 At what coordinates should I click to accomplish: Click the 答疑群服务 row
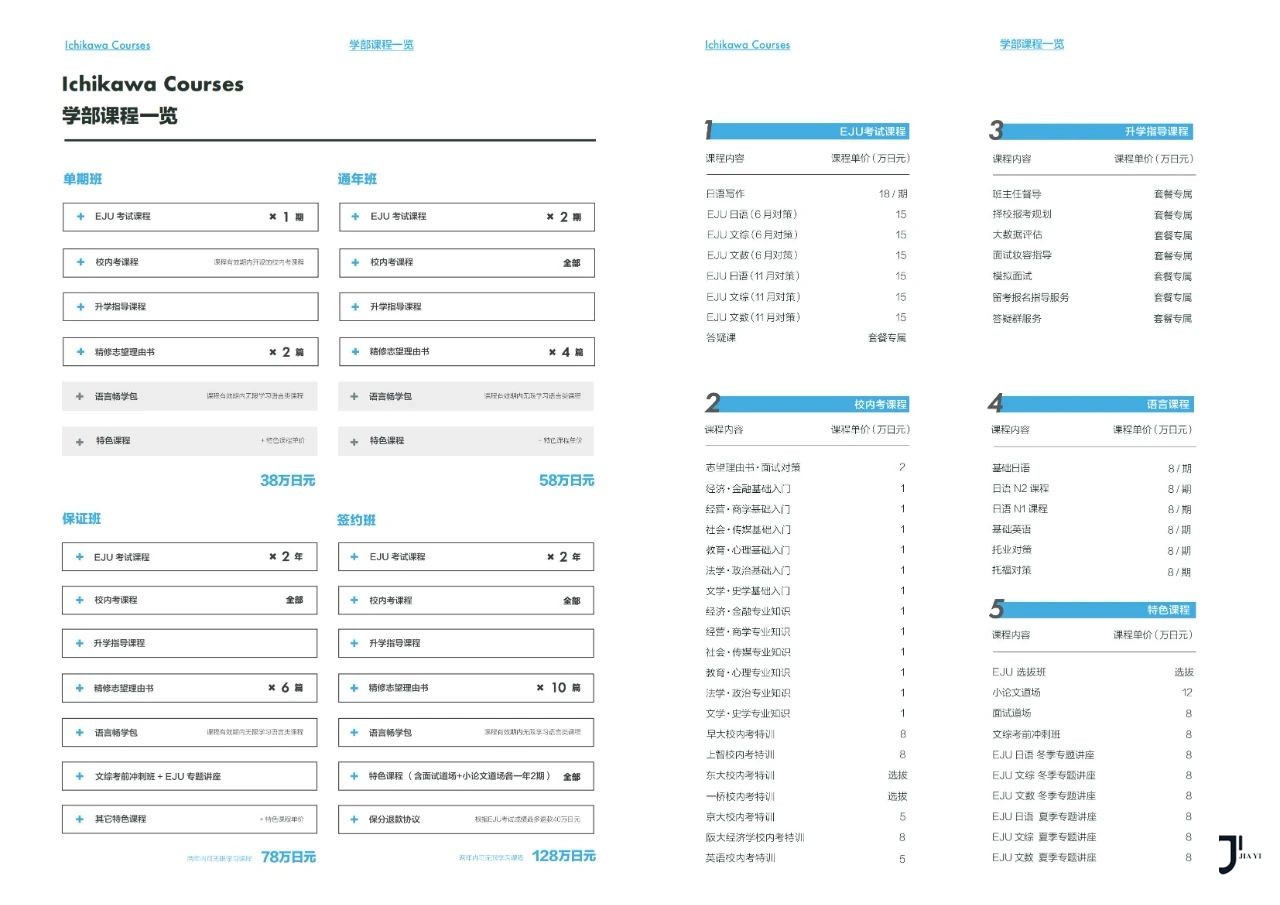[1093, 318]
